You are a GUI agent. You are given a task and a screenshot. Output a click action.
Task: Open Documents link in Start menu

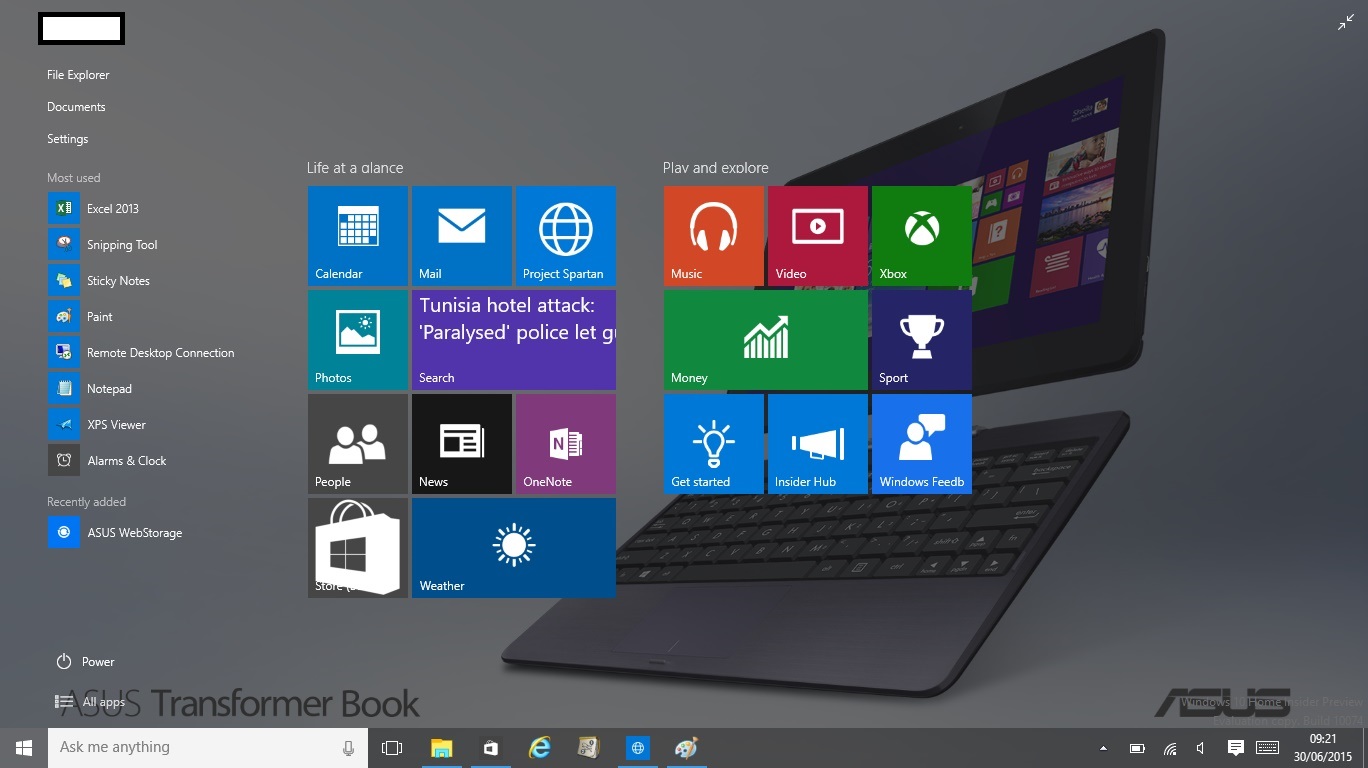tap(76, 107)
